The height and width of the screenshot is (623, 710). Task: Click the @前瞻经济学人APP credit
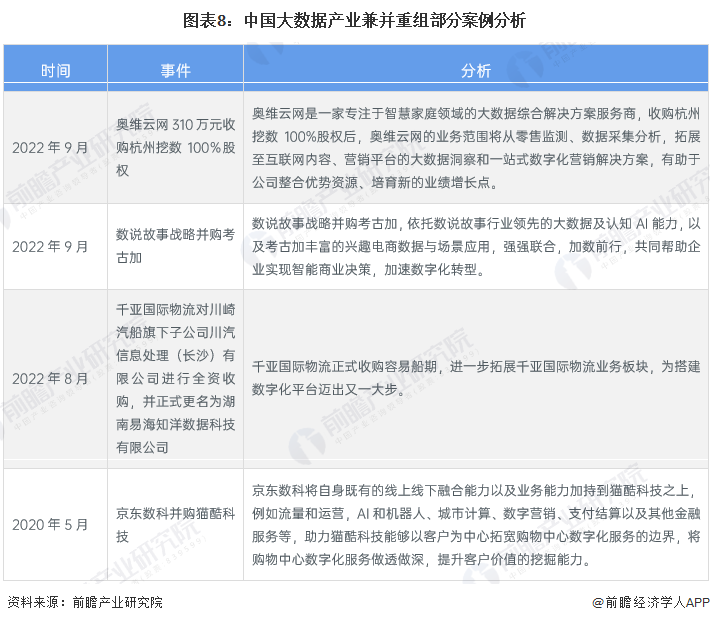650,602
